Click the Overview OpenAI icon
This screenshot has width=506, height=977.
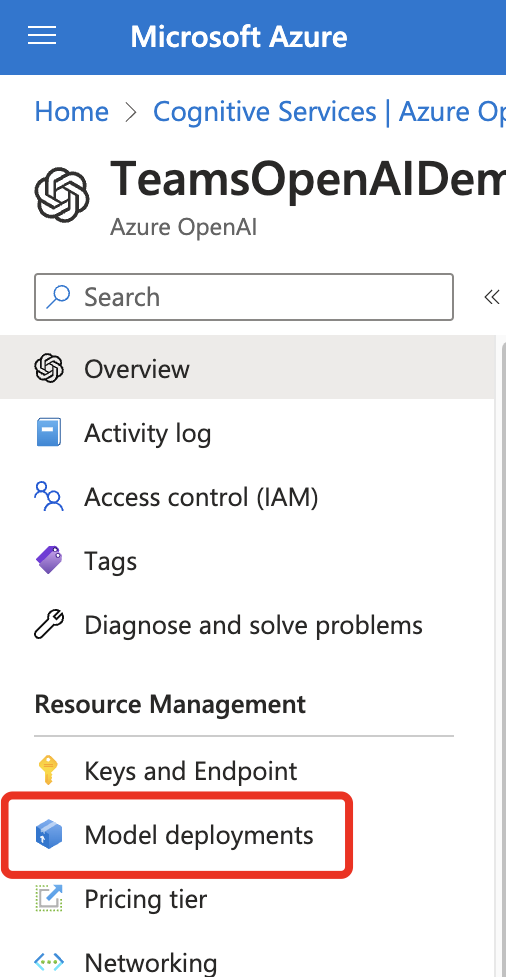pyautogui.click(x=49, y=368)
